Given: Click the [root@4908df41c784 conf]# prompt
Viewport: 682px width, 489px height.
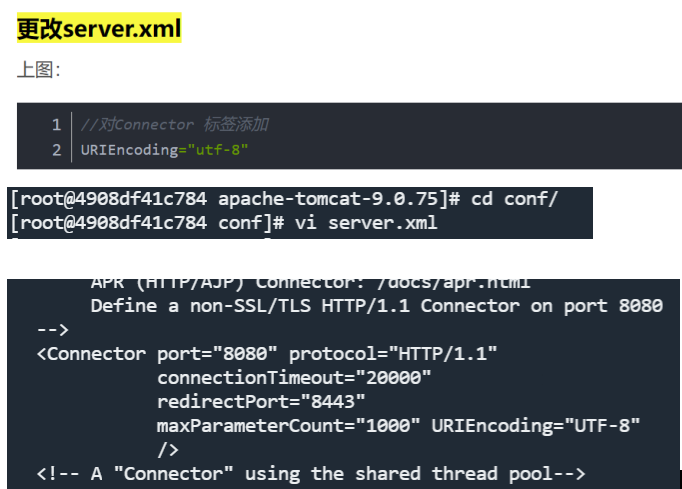Looking at the screenshot, I should coord(148,222).
